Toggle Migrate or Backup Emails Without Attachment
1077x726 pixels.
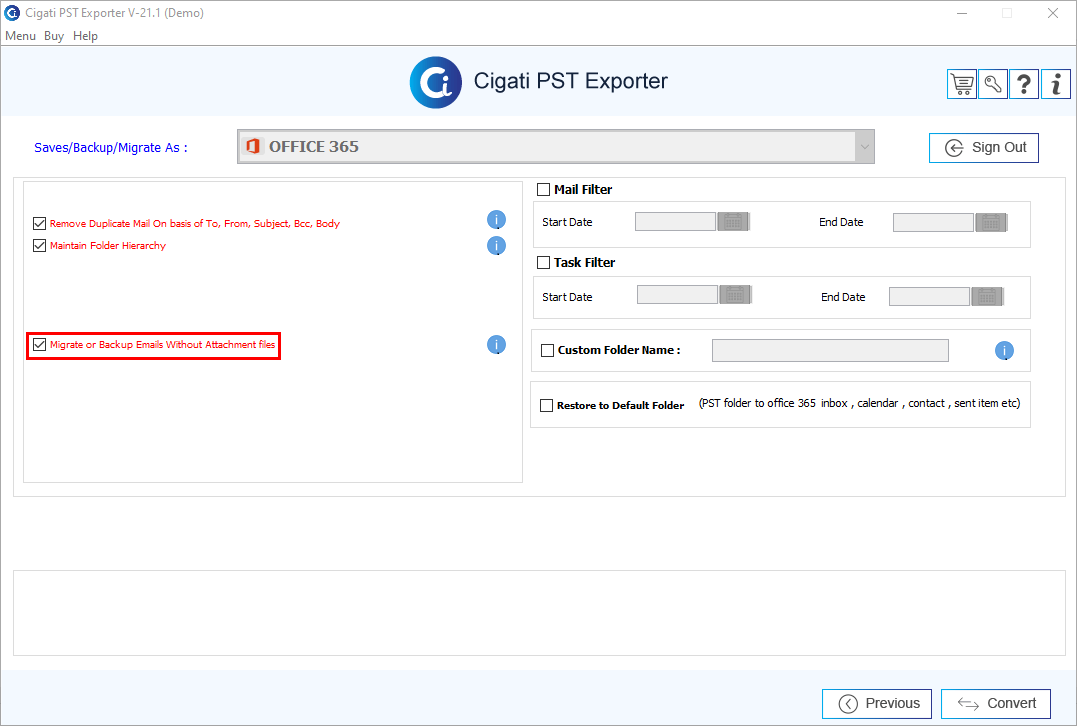[39, 344]
